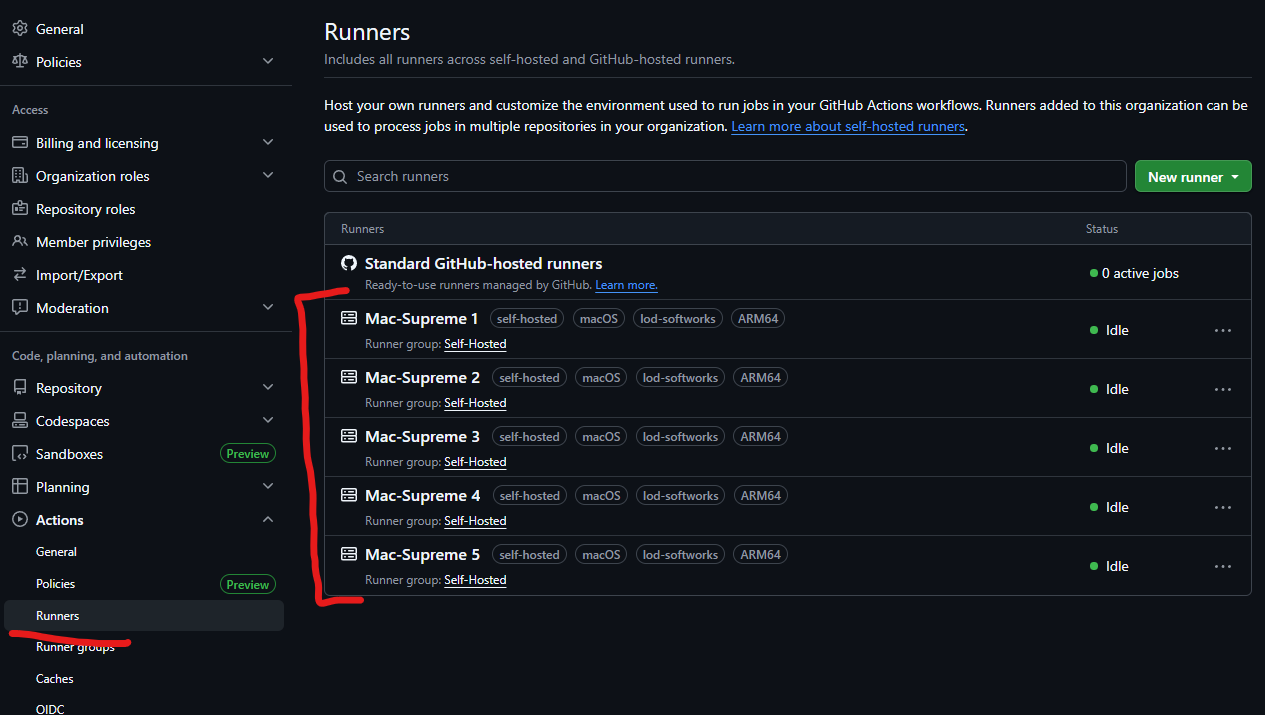Open Self-Hosted group link for Mac-Supreme 3
1265x715 pixels.
(x=475, y=462)
